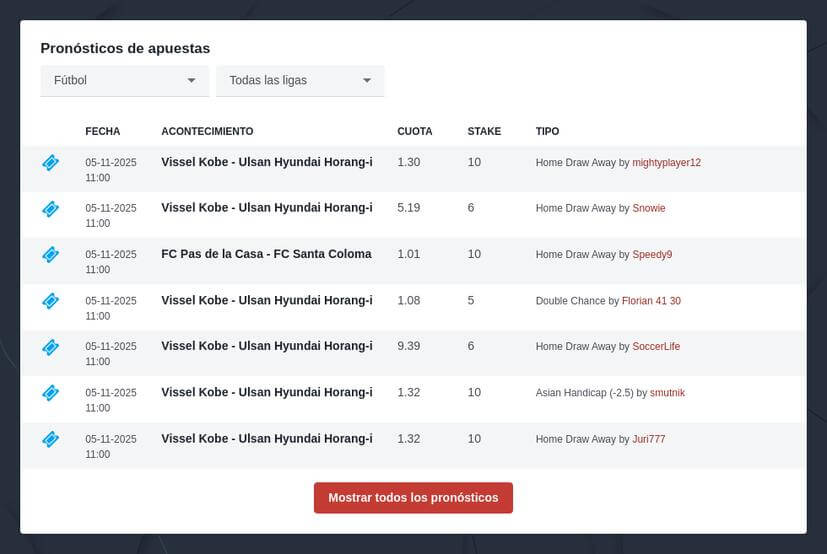Click ticket icon in SoccerLife's prediction row
Viewport: 827px width, 554px height.
(x=51, y=347)
